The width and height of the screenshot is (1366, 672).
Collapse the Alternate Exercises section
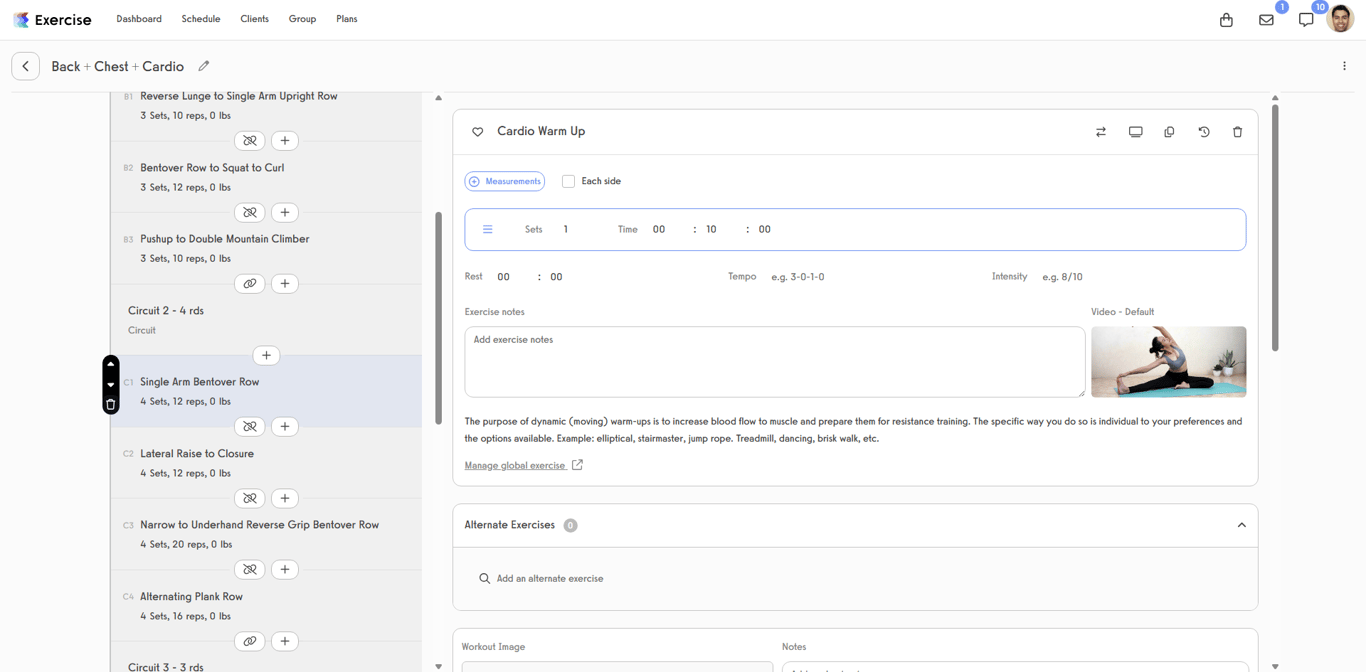point(1241,524)
